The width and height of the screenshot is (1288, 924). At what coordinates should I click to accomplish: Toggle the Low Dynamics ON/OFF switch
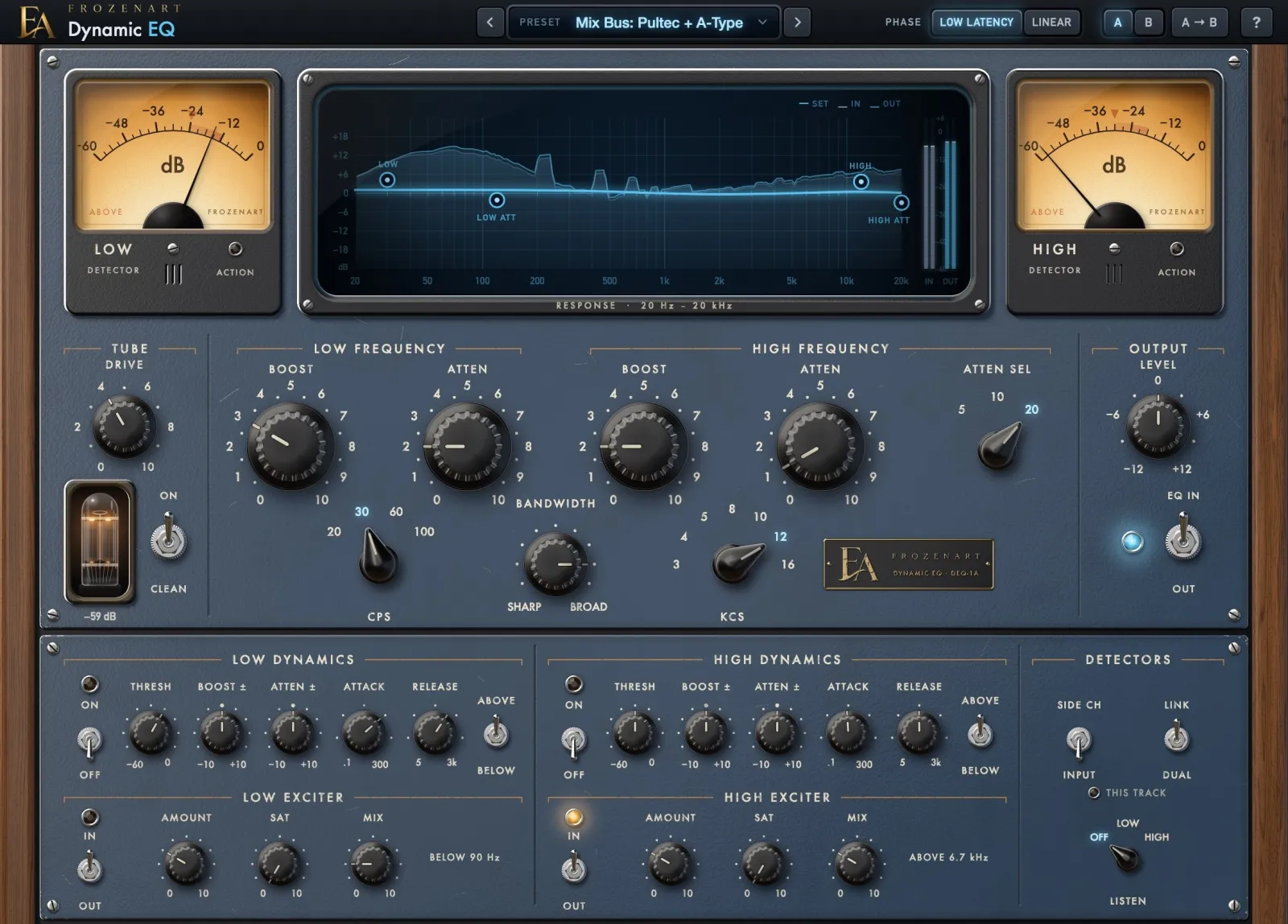click(x=89, y=740)
